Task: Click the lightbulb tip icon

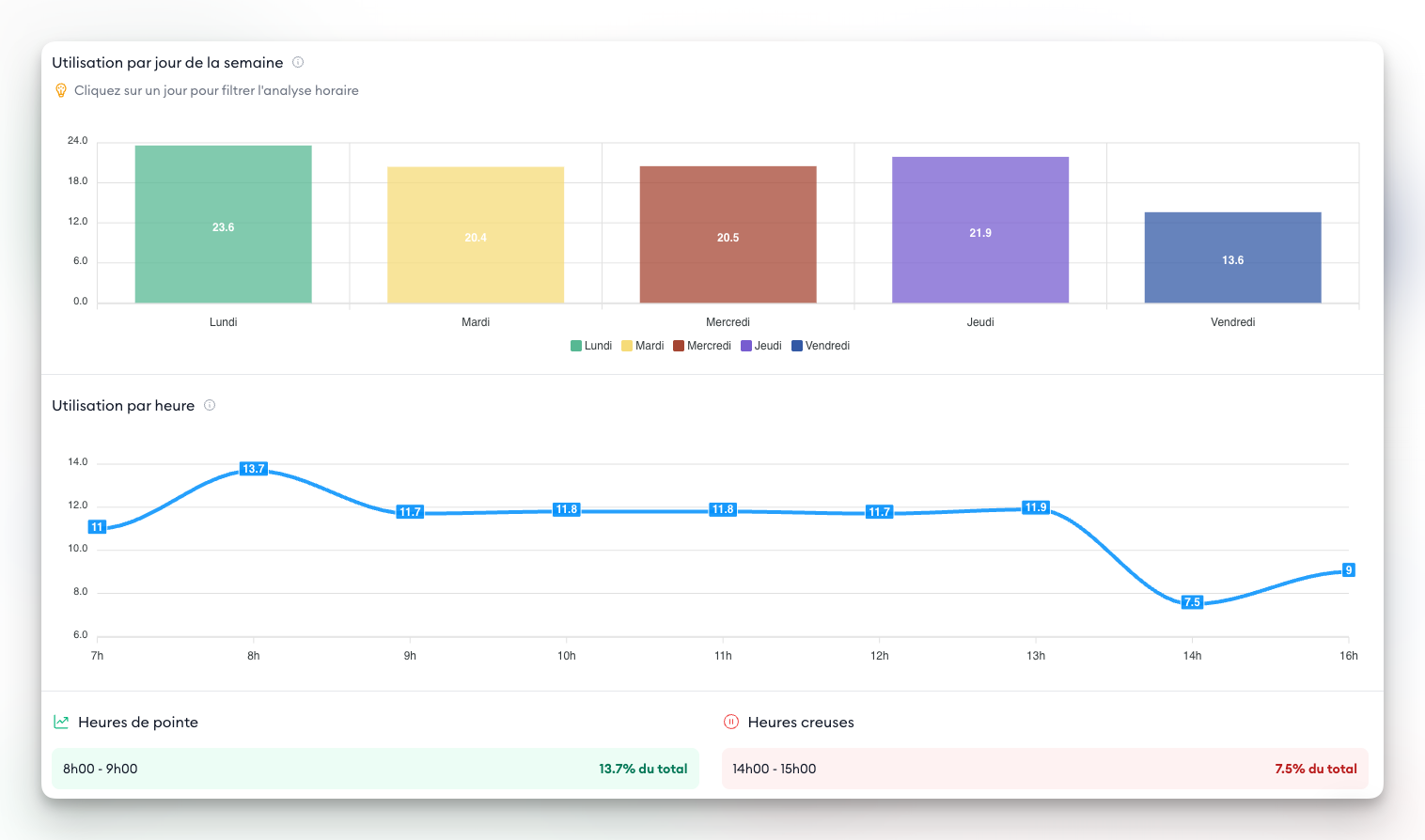Action: (61, 90)
